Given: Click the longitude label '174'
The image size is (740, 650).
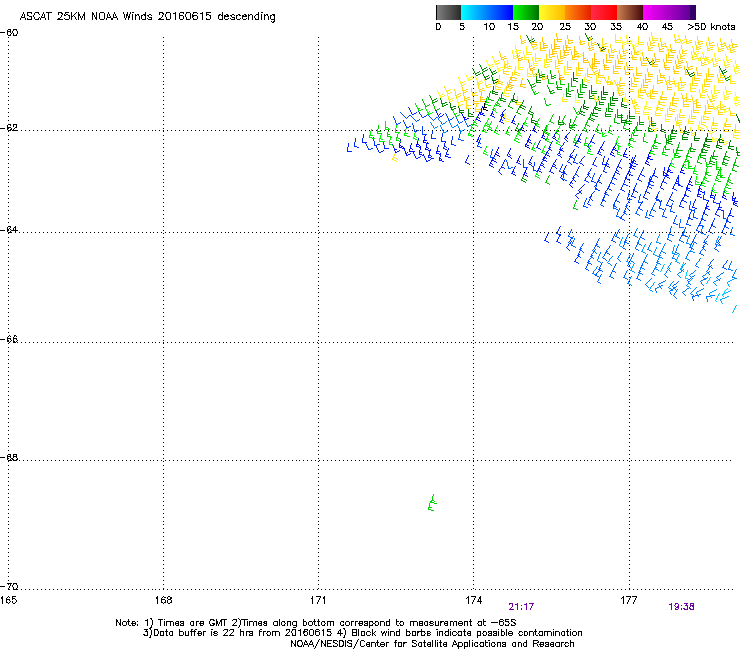Looking at the screenshot, I should pos(473,600).
